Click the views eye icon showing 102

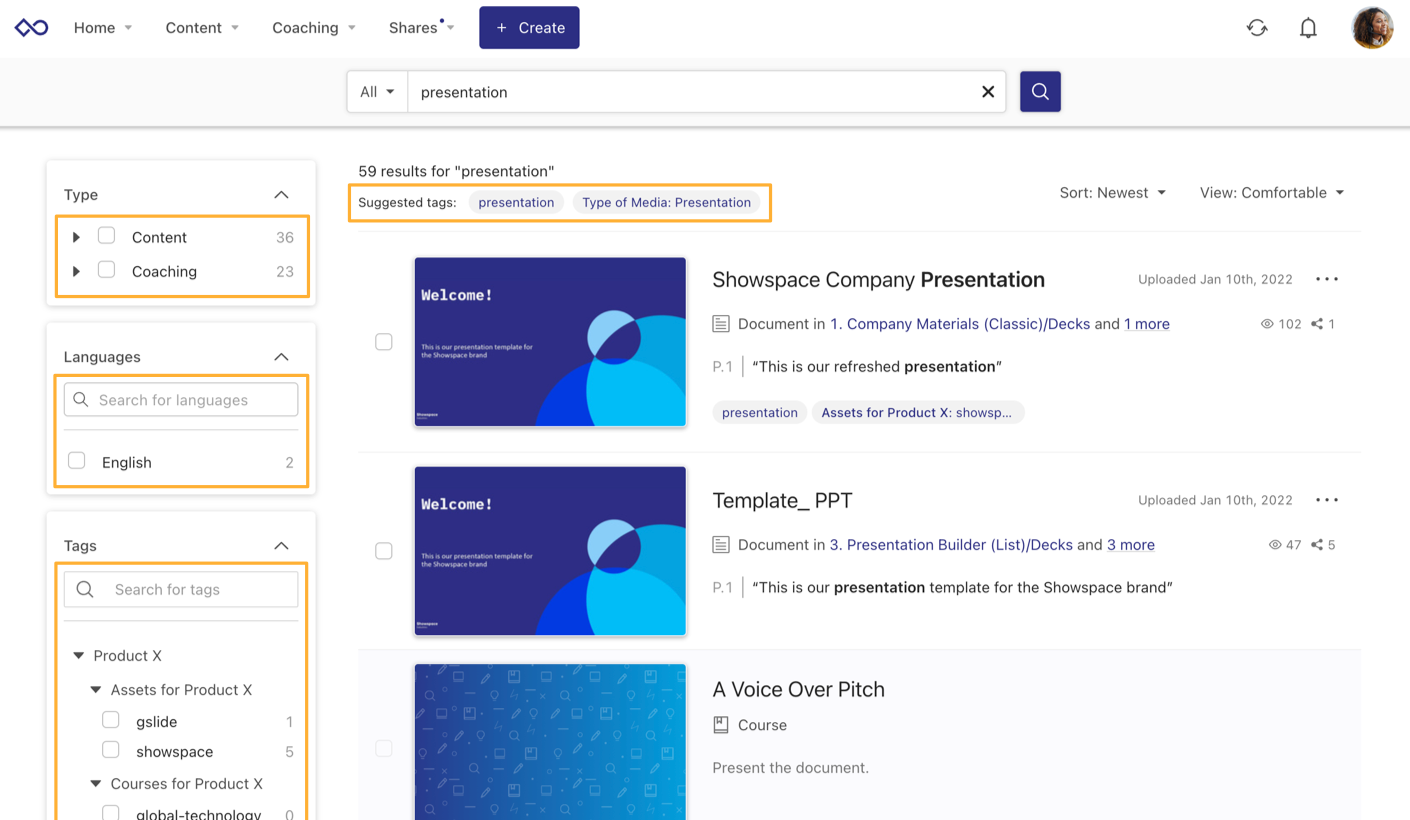coord(1267,324)
